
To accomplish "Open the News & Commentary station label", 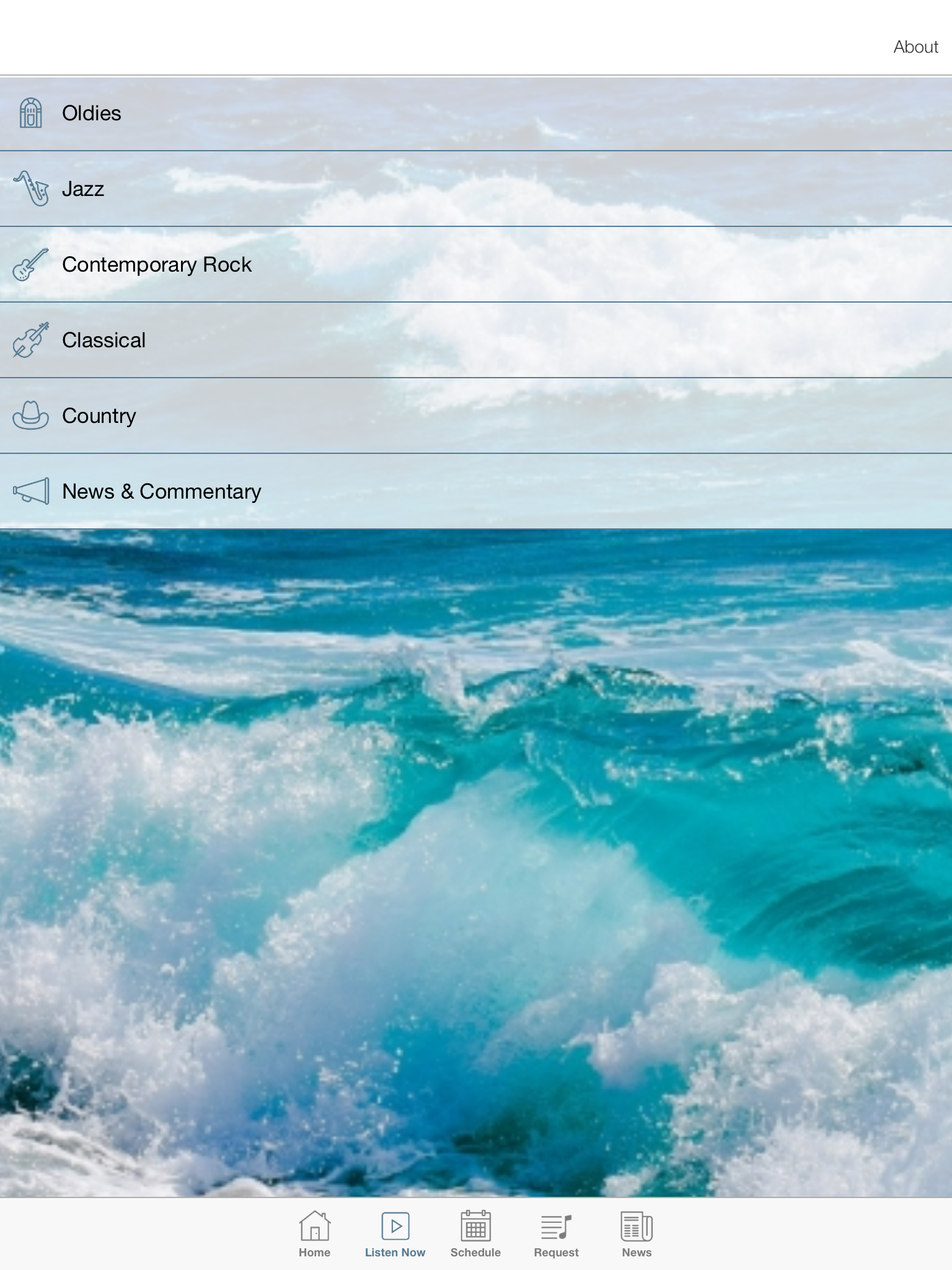I will 162,492.
